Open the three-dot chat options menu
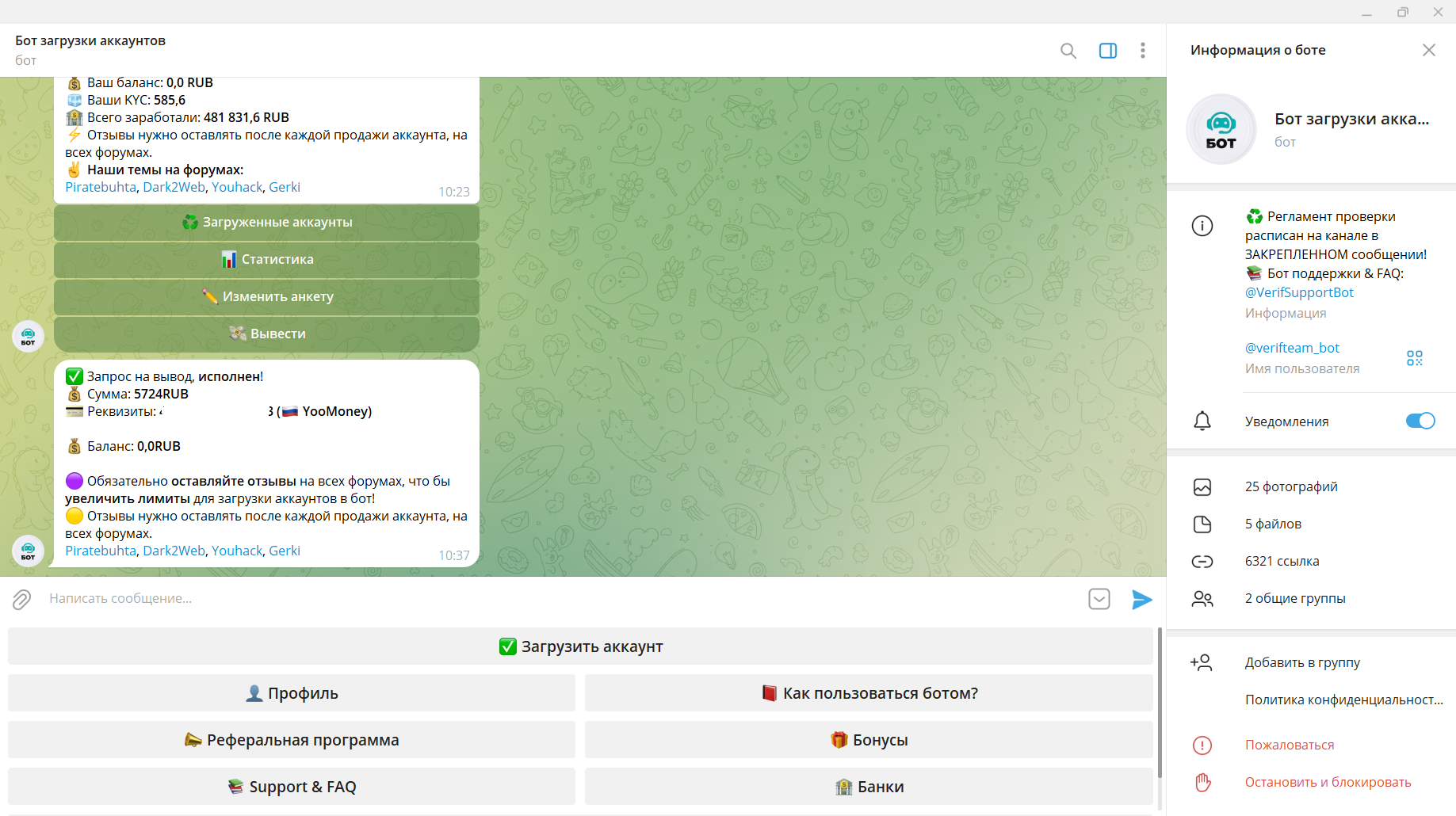 (1142, 51)
